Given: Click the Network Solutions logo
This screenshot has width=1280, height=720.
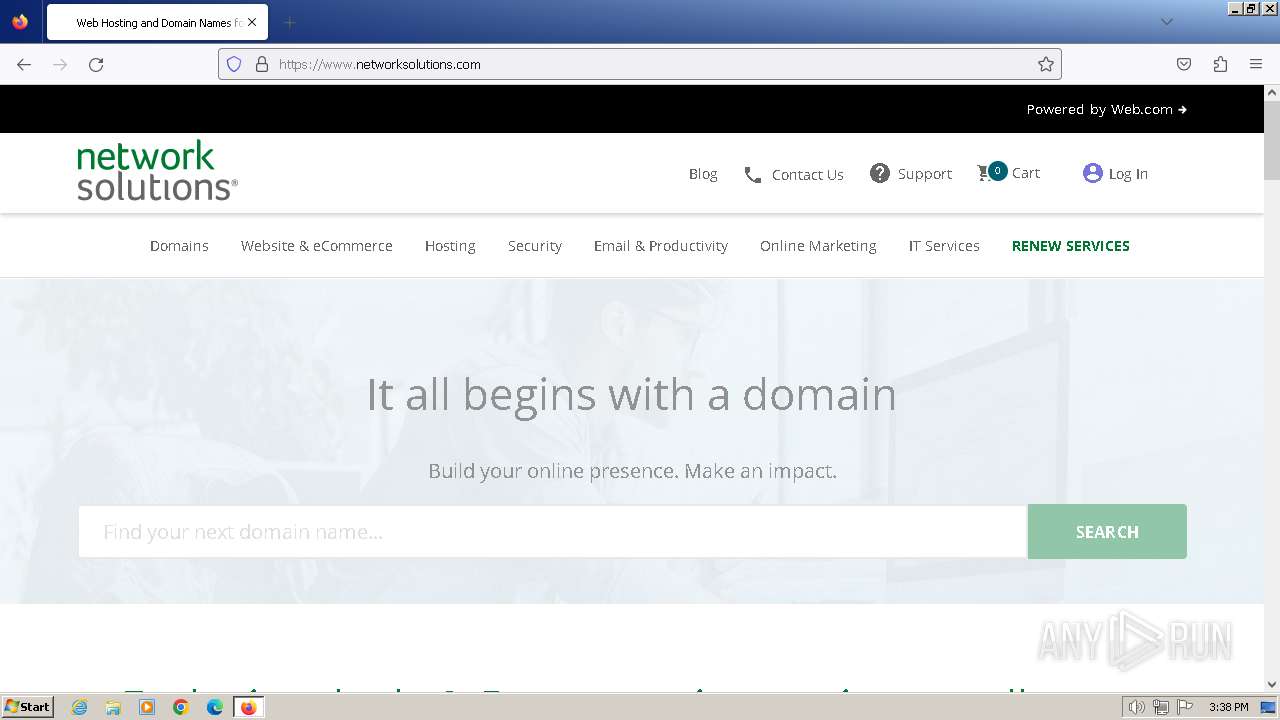Looking at the screenshot, I should click(157, 170).
